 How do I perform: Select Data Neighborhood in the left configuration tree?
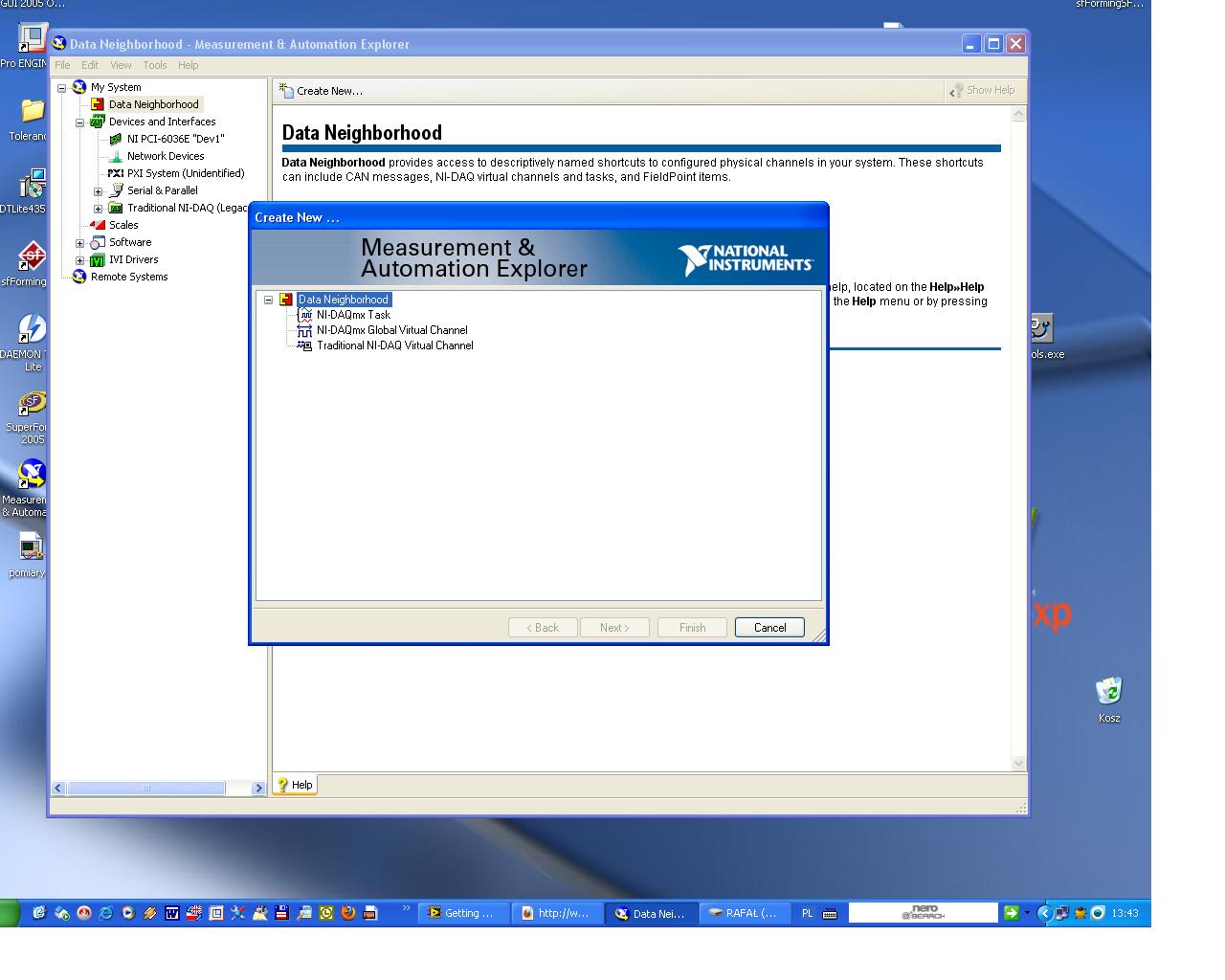click(x=153, y=104)
